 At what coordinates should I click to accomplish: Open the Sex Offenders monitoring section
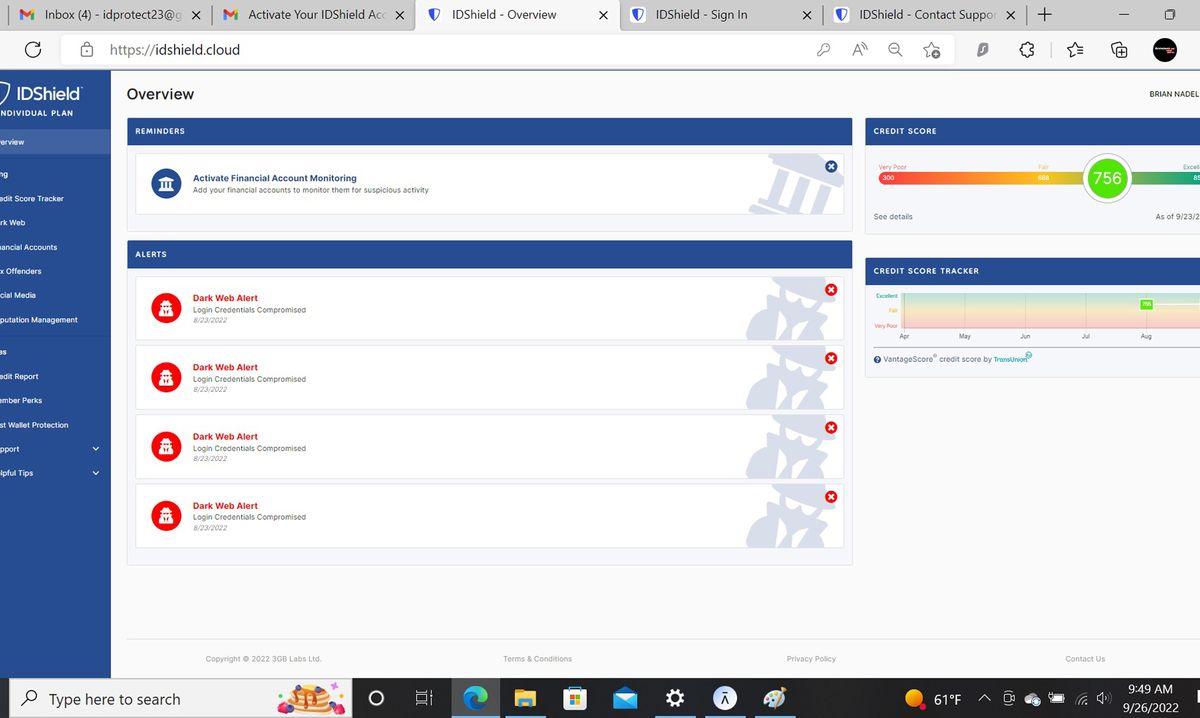tap(20, 271)
